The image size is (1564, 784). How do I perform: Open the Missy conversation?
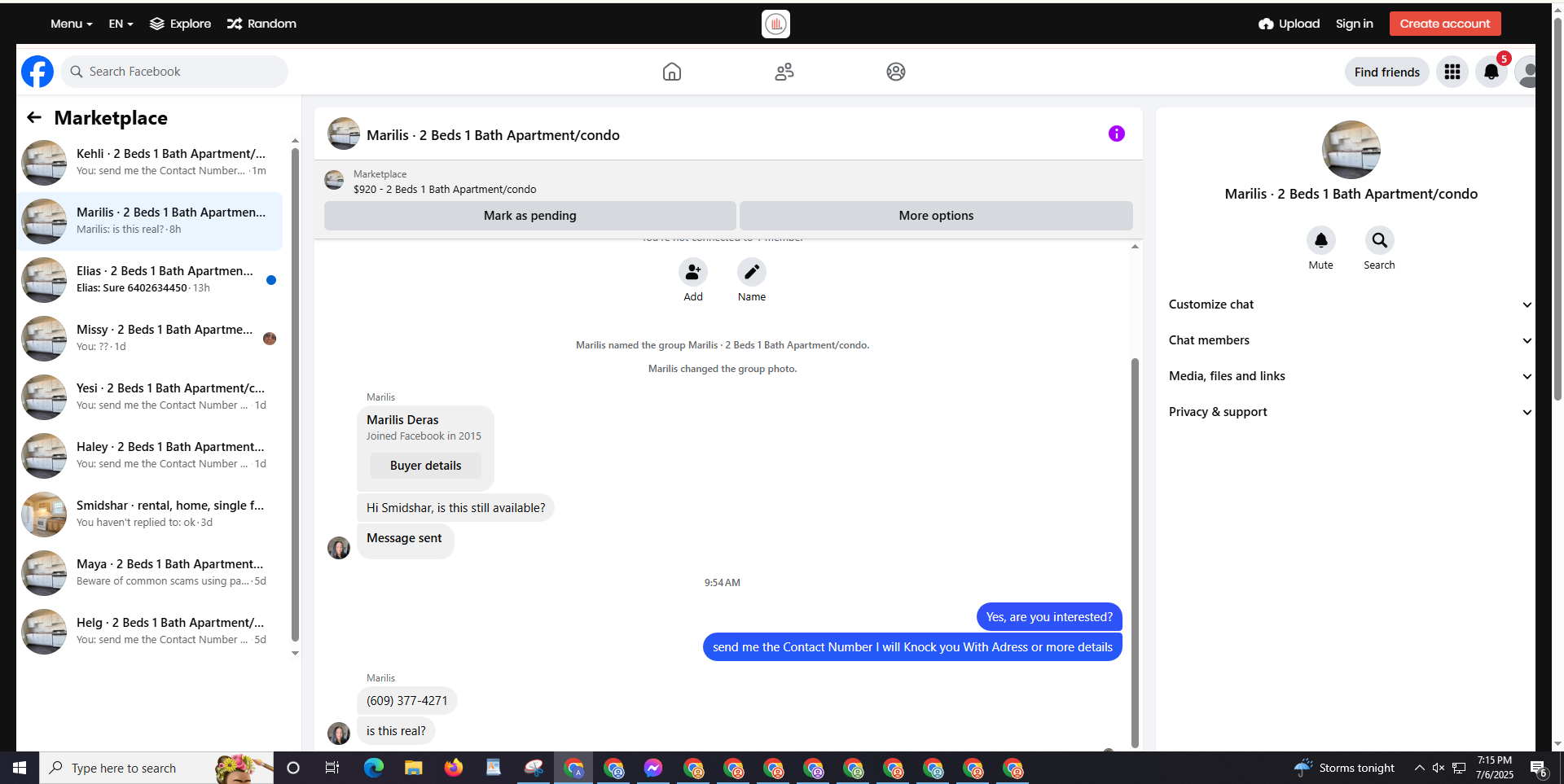(151, 338)
